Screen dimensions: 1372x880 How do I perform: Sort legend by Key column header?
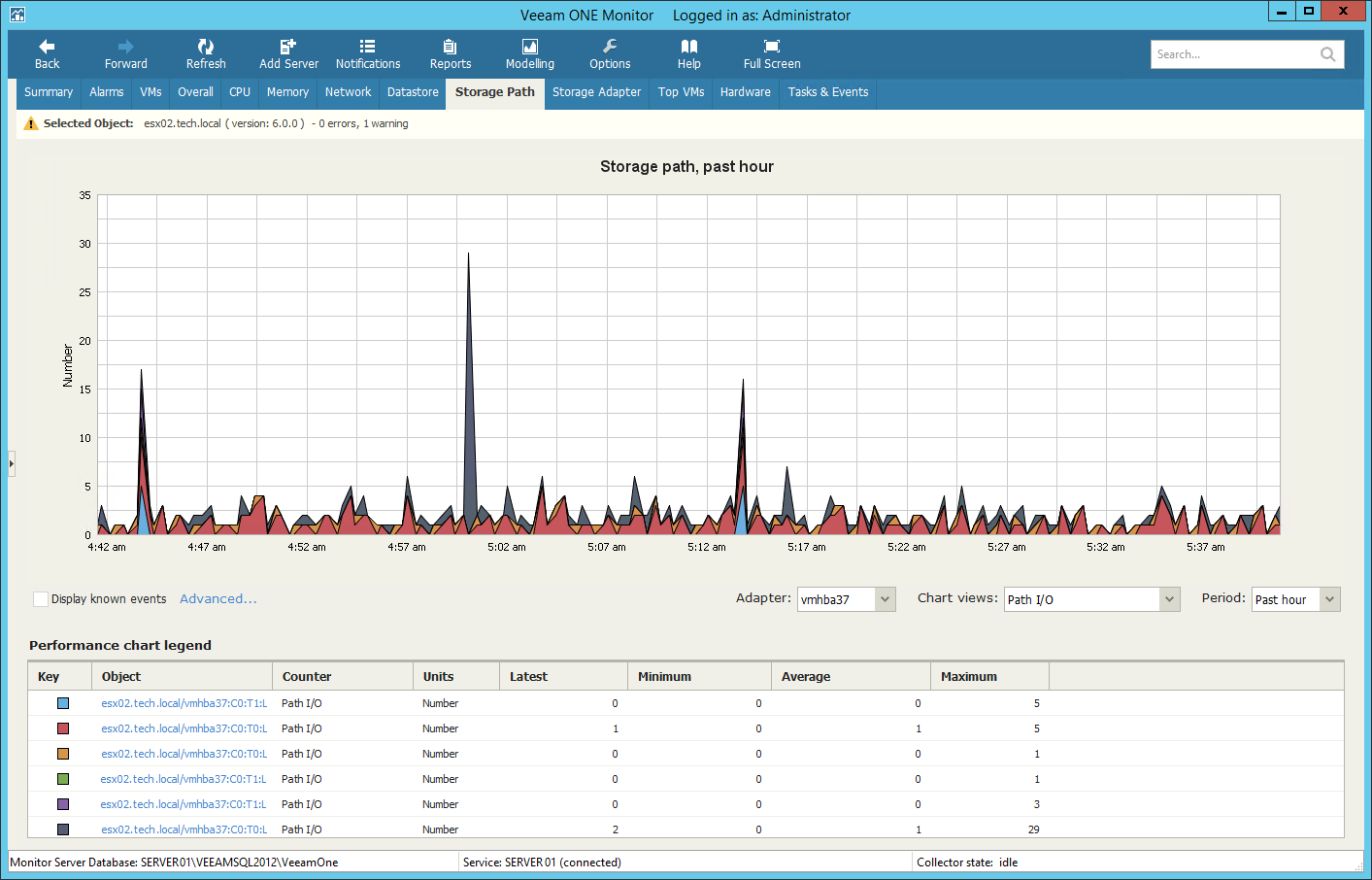60,677
